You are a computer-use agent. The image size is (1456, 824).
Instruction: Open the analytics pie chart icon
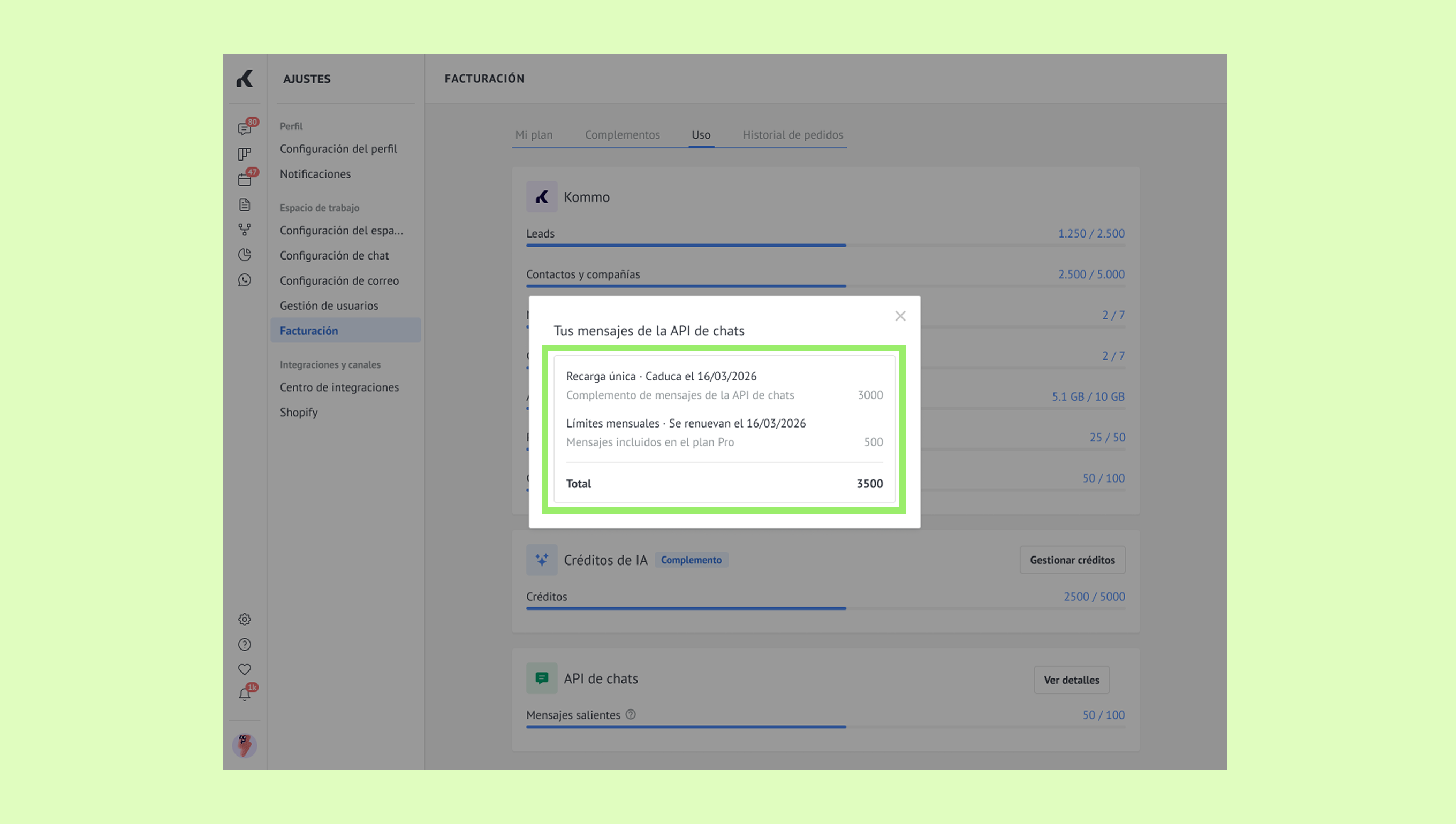[245, 255]
